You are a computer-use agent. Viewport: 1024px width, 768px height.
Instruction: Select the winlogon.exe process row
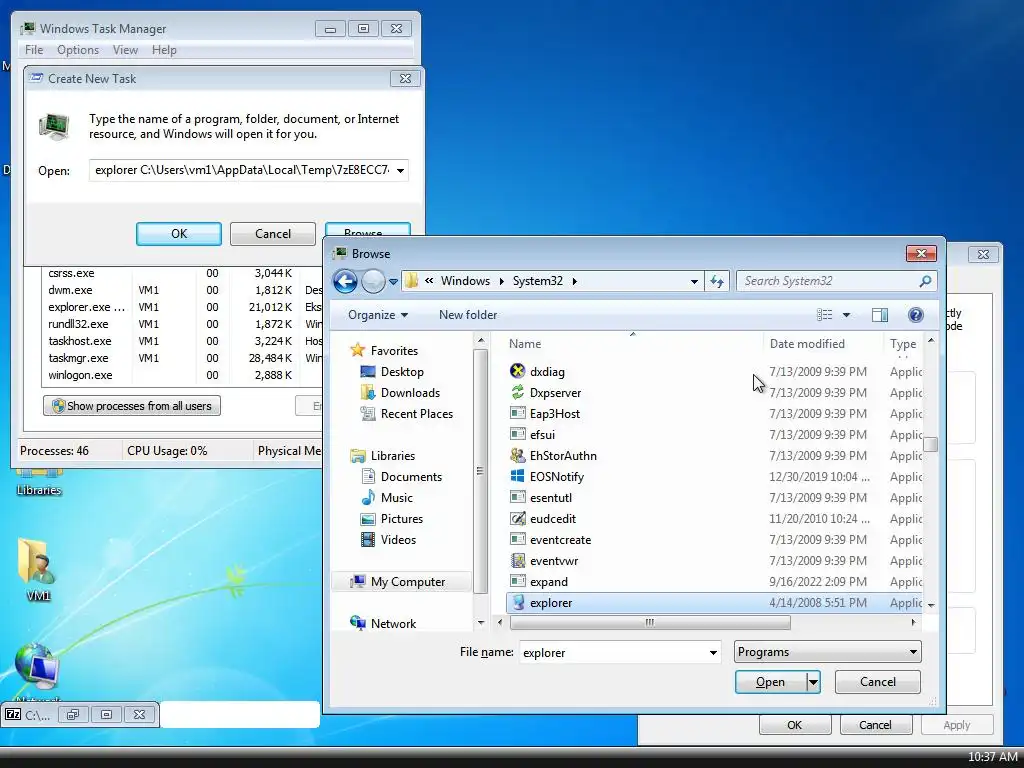[183, 375]
